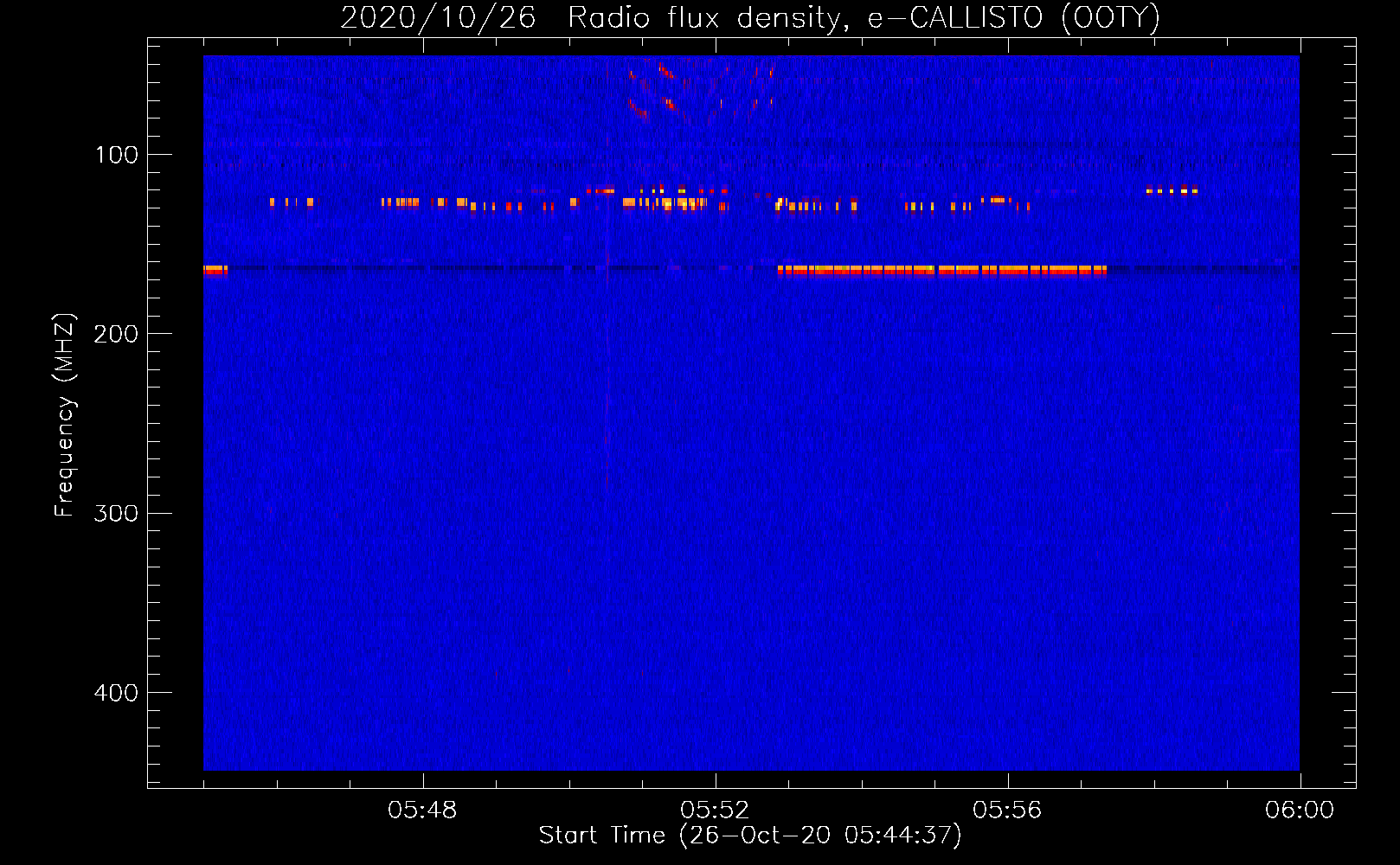Click the "05:56" time tick label
The image size is (1400, 865).
click(1007, 811)
